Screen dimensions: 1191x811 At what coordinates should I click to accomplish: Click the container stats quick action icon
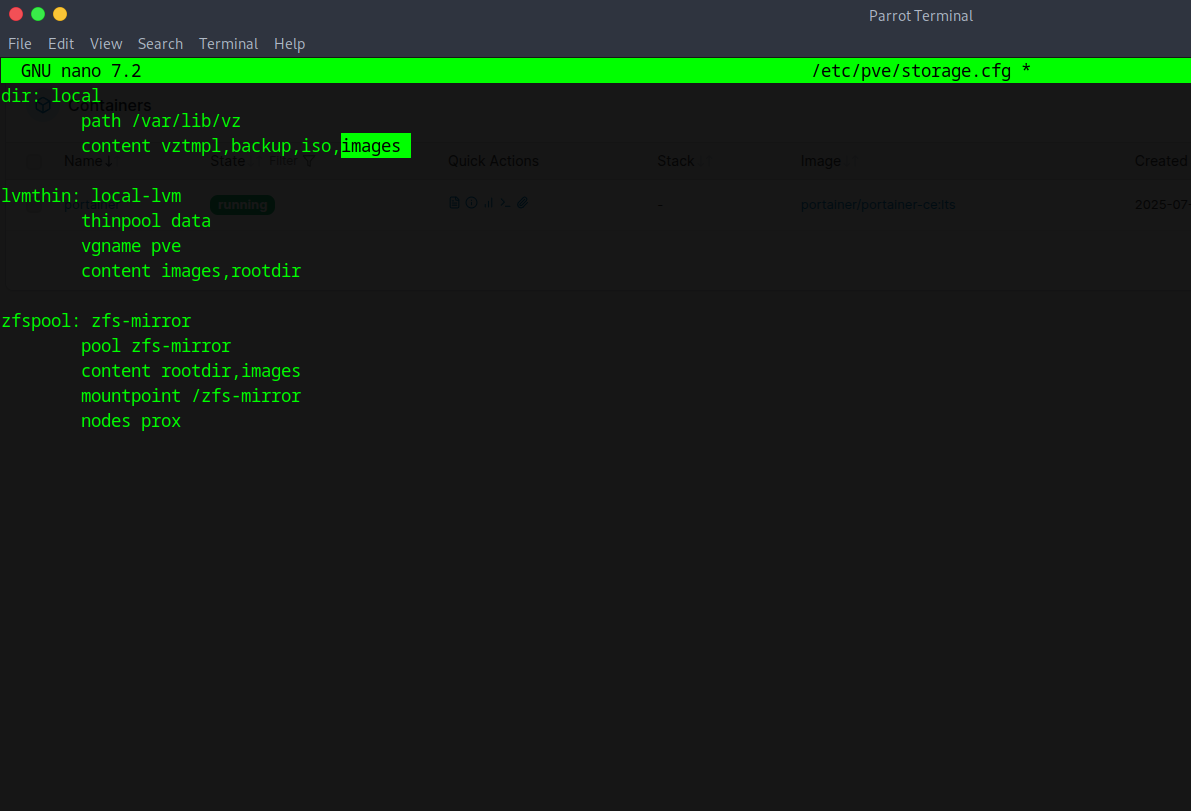pyautogui.click(x=489, y=203)
